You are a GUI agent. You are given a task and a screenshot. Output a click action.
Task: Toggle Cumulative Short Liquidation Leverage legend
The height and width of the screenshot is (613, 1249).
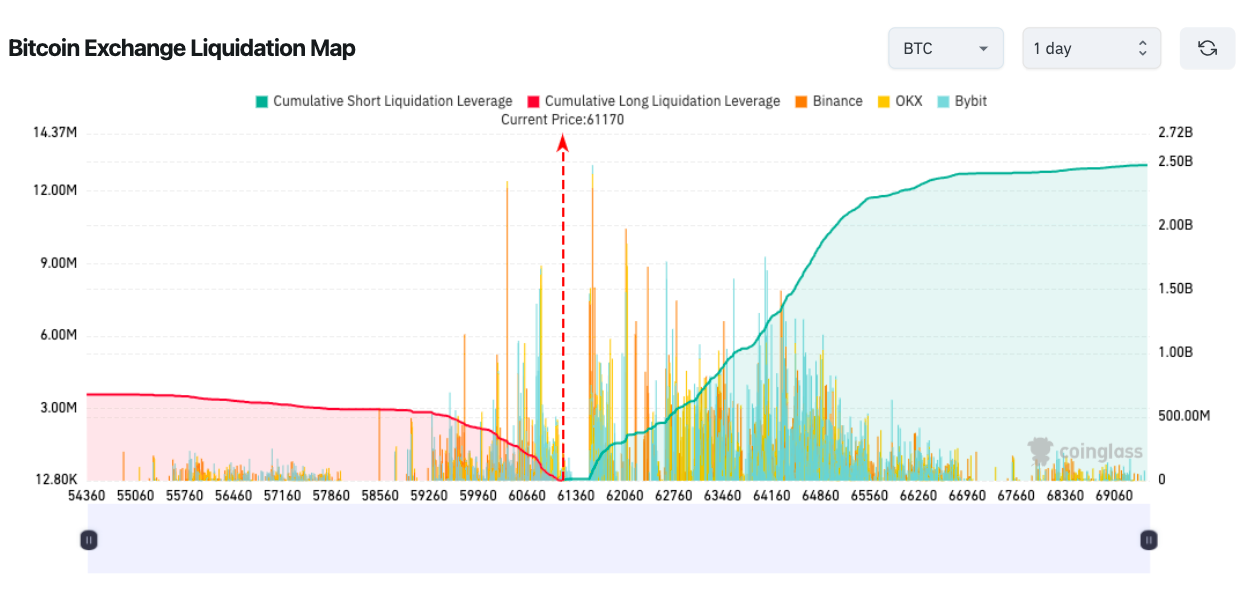point(384,101)
